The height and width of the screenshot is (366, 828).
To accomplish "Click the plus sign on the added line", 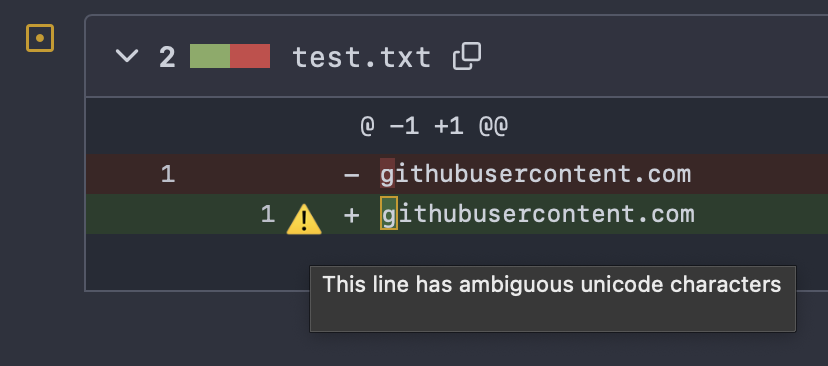I will (352, 214).
